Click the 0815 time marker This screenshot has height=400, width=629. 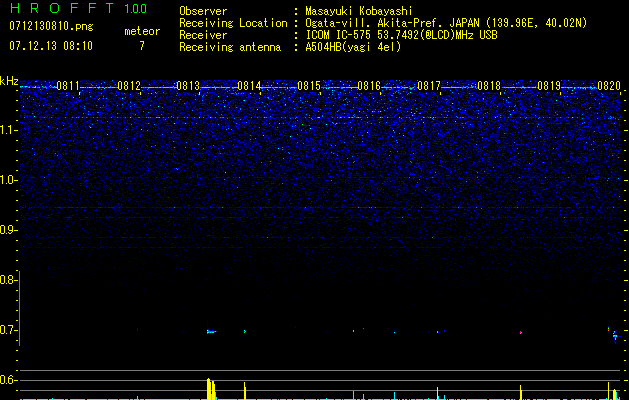pyautogui.click(x=309, y=86)
